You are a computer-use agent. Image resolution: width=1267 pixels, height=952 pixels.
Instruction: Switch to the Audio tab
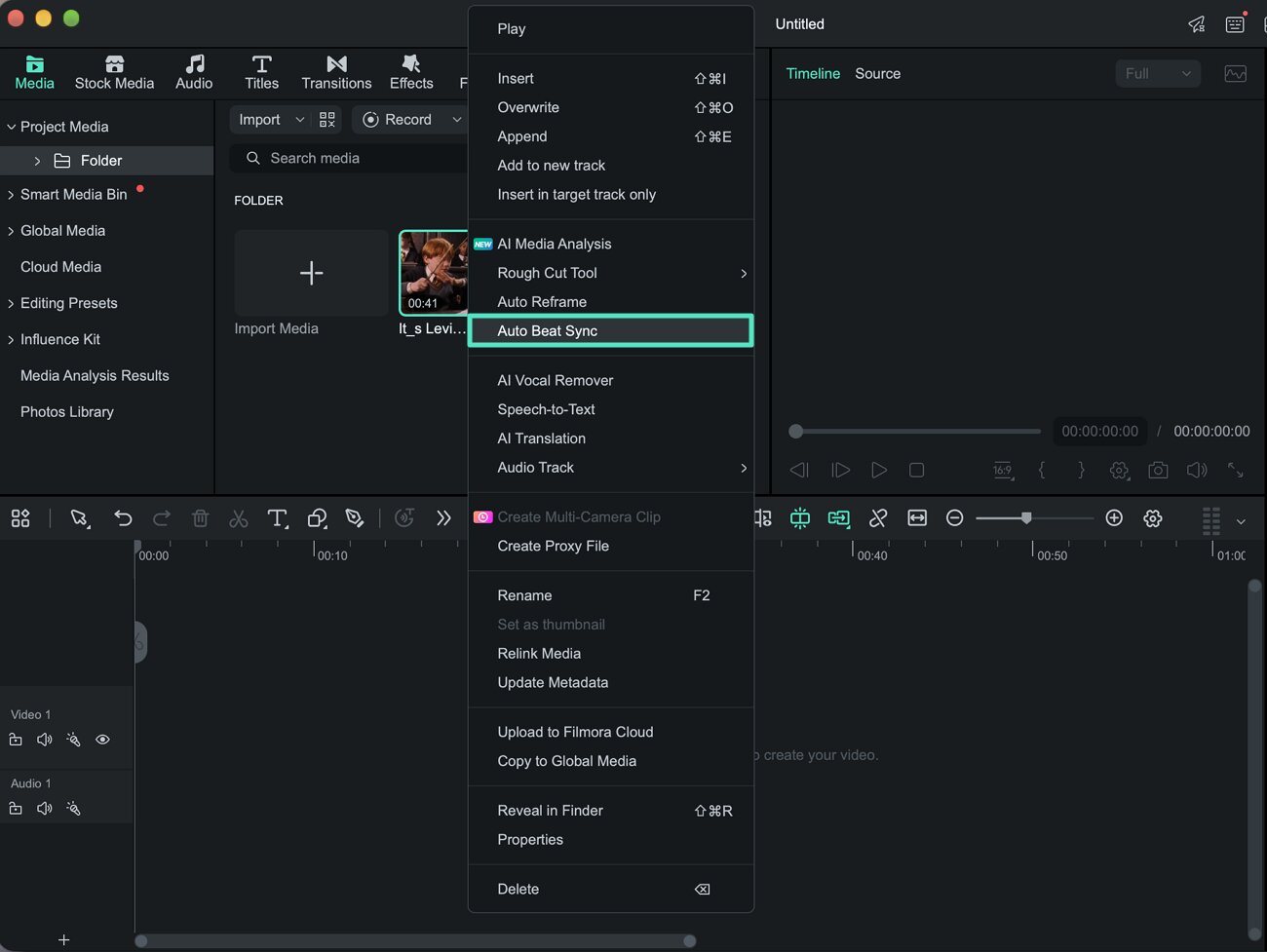point(194,73)
